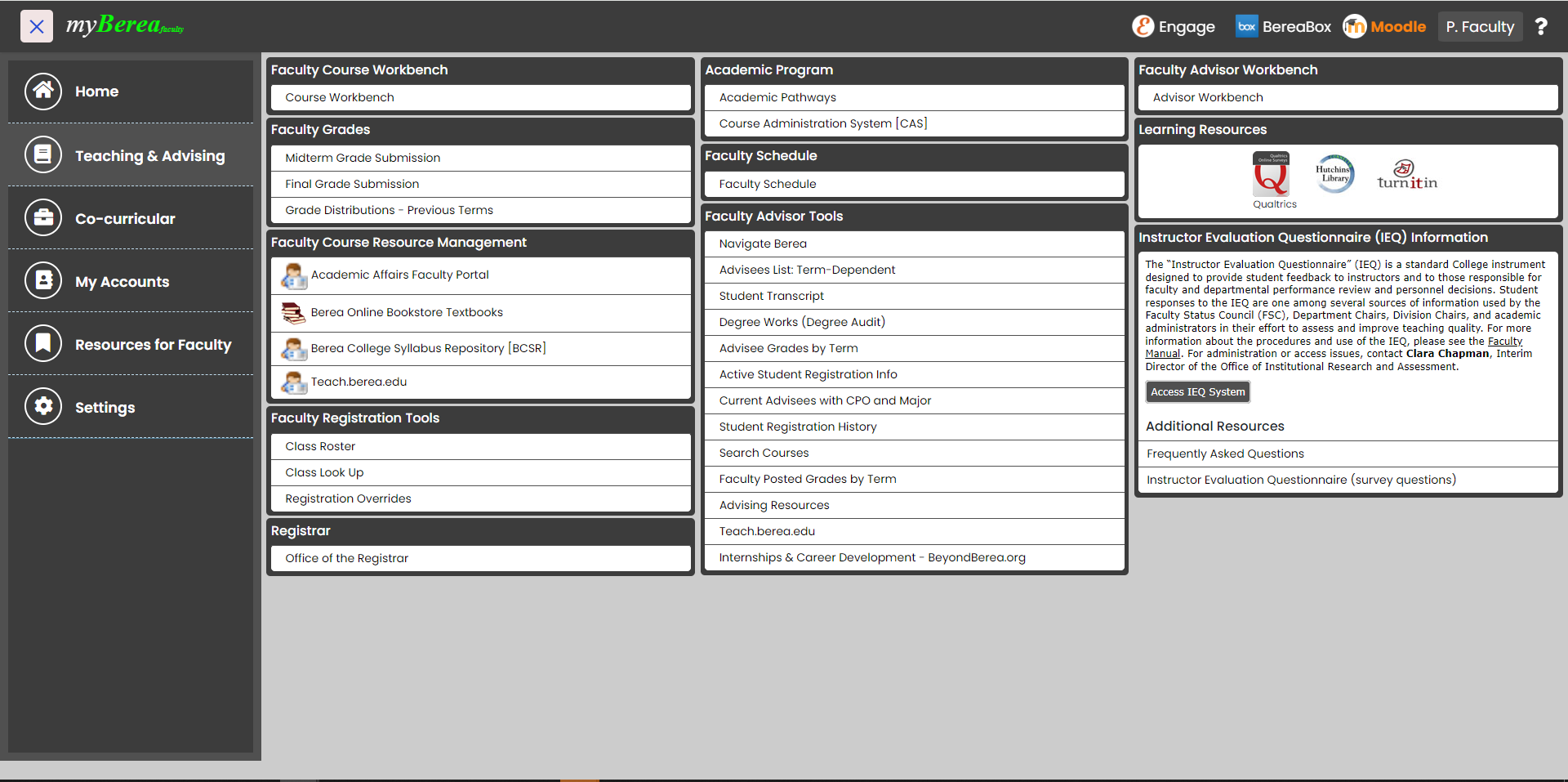The image size is (1568, 782).
Task: Open the Co-curricular briefcase icon
Action: pos(43,218)
